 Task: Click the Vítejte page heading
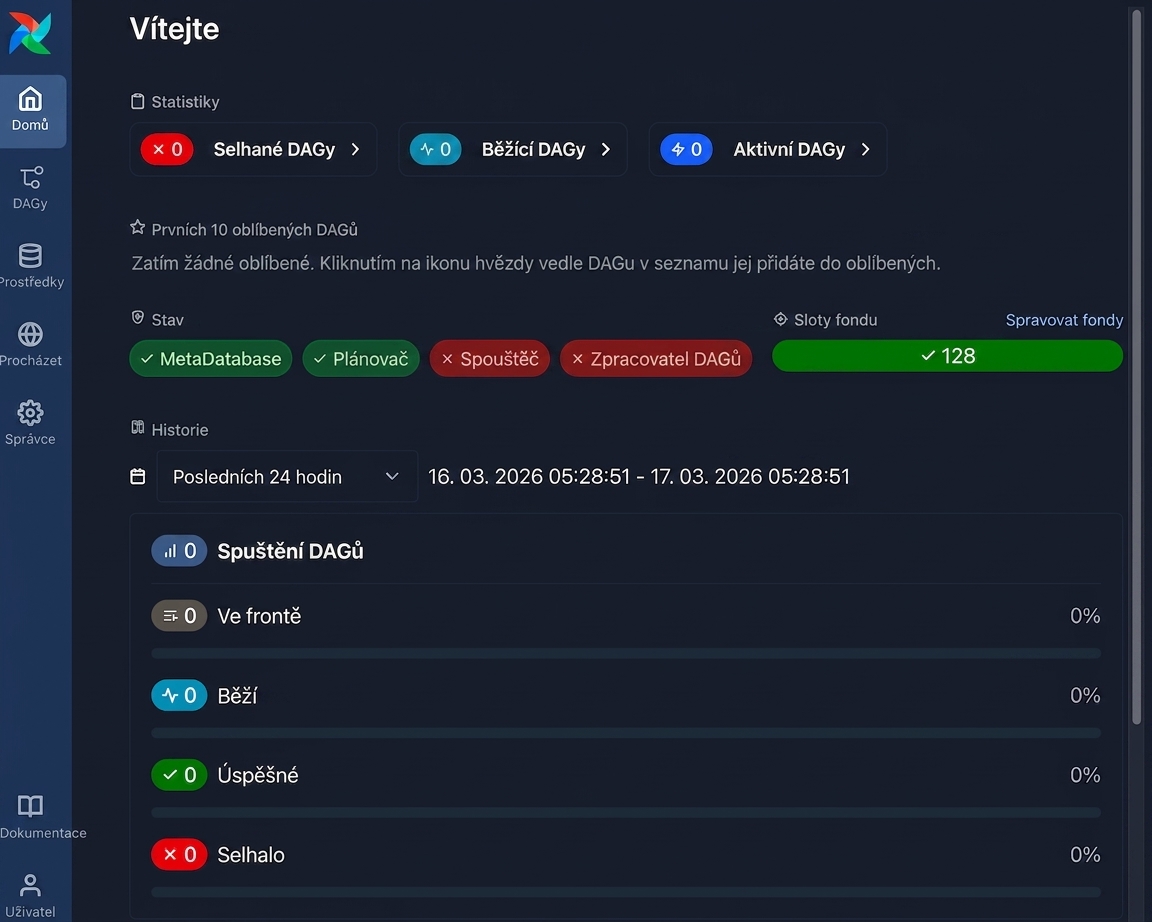pos(175,29)
